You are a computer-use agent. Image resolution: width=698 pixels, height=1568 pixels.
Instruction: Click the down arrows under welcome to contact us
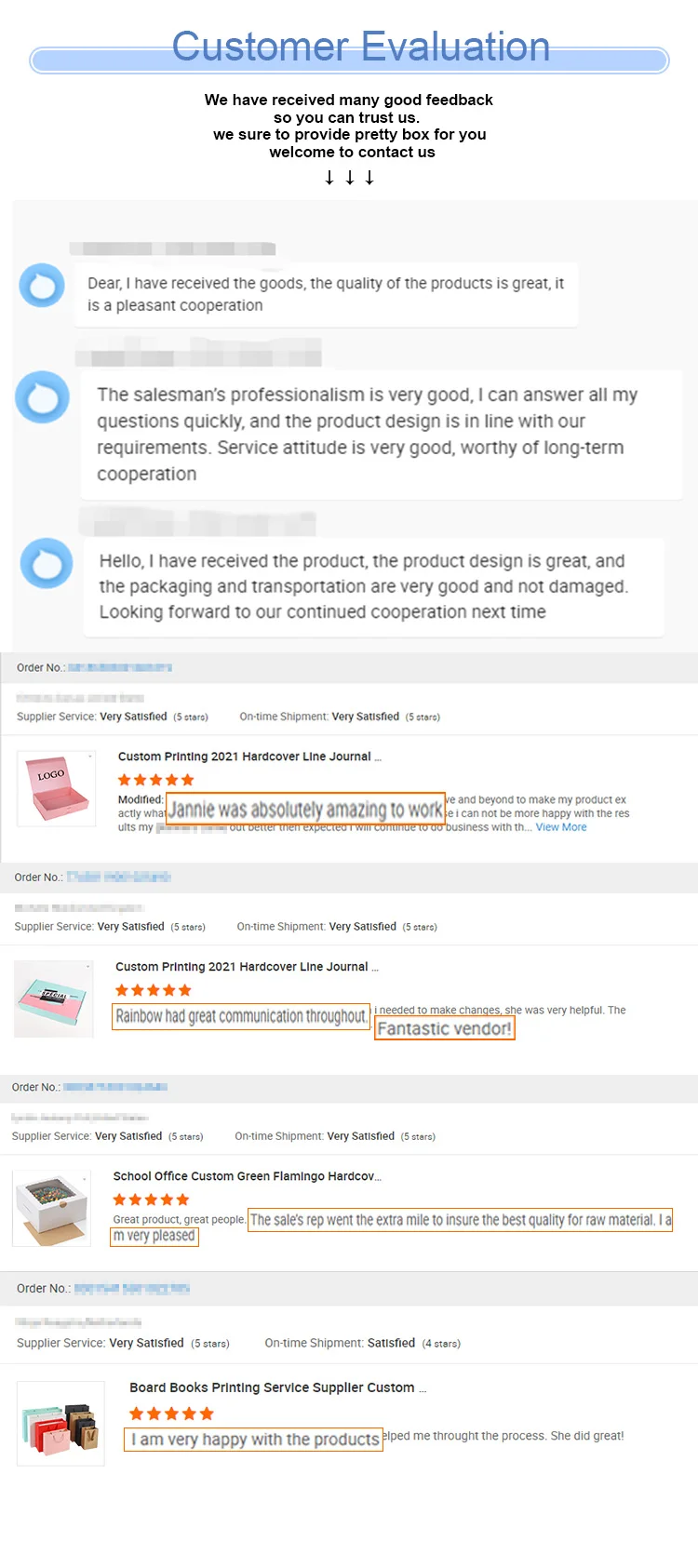349,178
